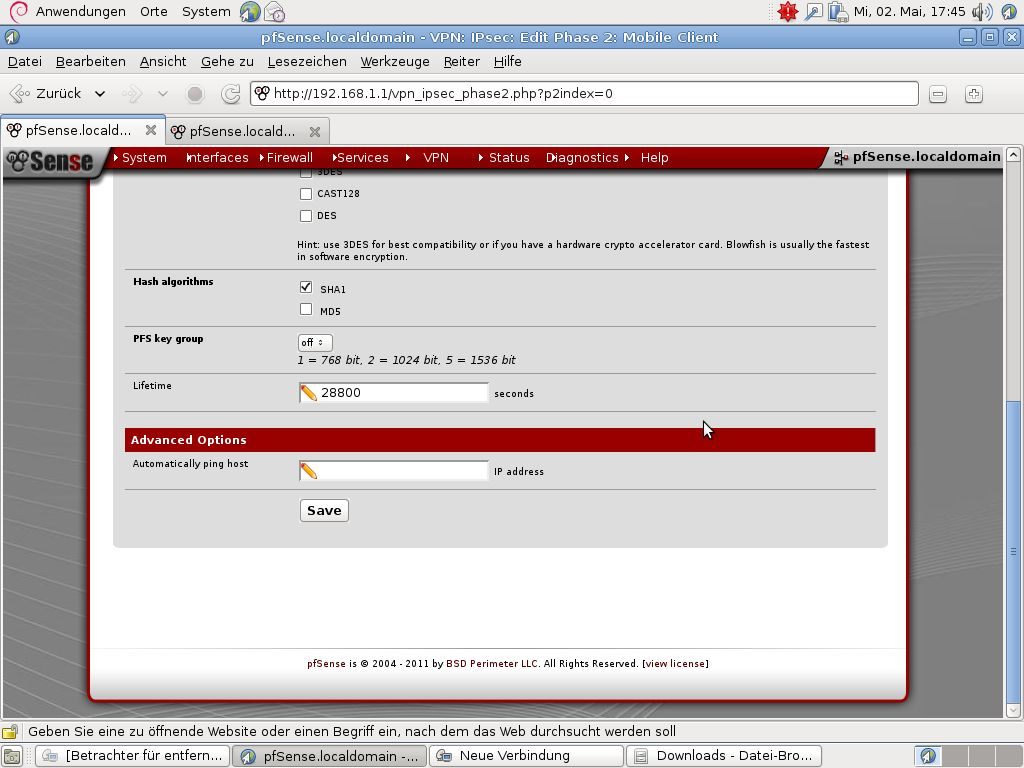This screenshot has height=768, width=1024.
Task: Open the PFS key group dropdown
Action: [315, 342]
